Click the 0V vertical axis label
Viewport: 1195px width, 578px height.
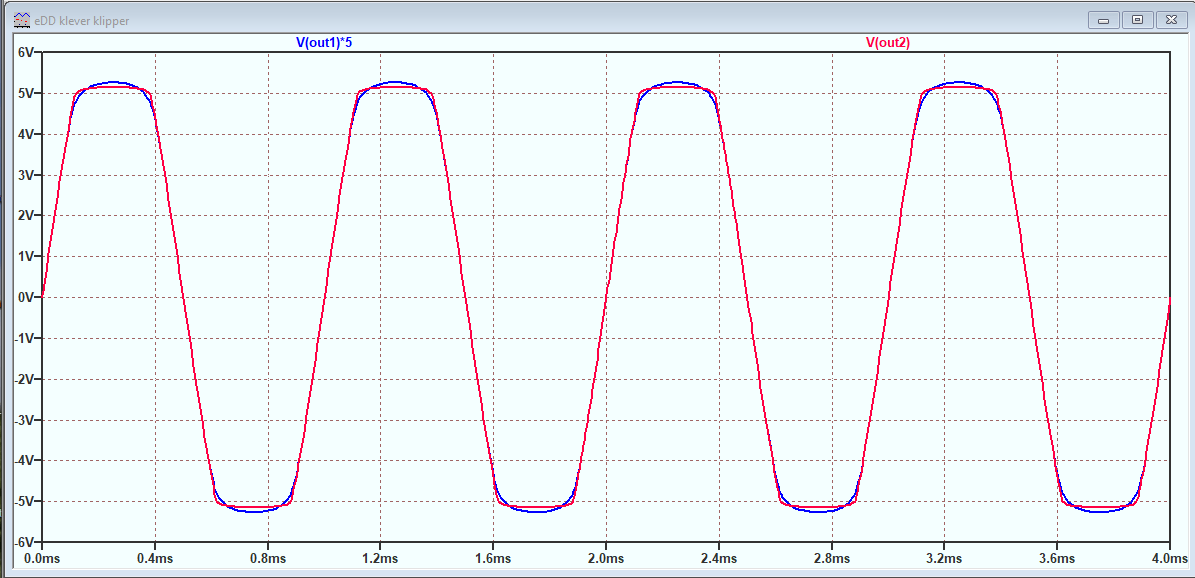click(25, 297)
